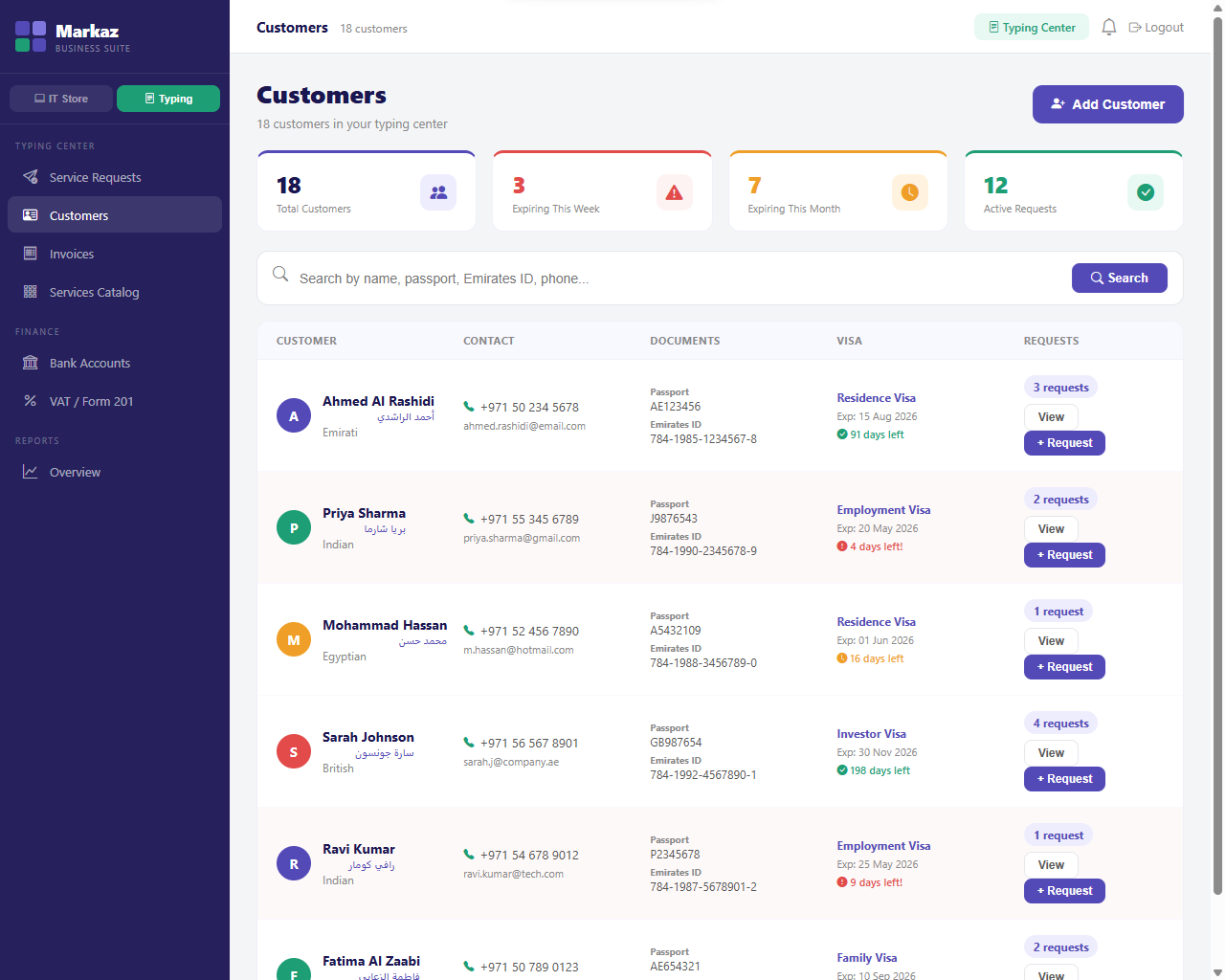Click Priya Sharma's 2 requests badge
1225x980 pixels.
click(x=1060, y=500)
